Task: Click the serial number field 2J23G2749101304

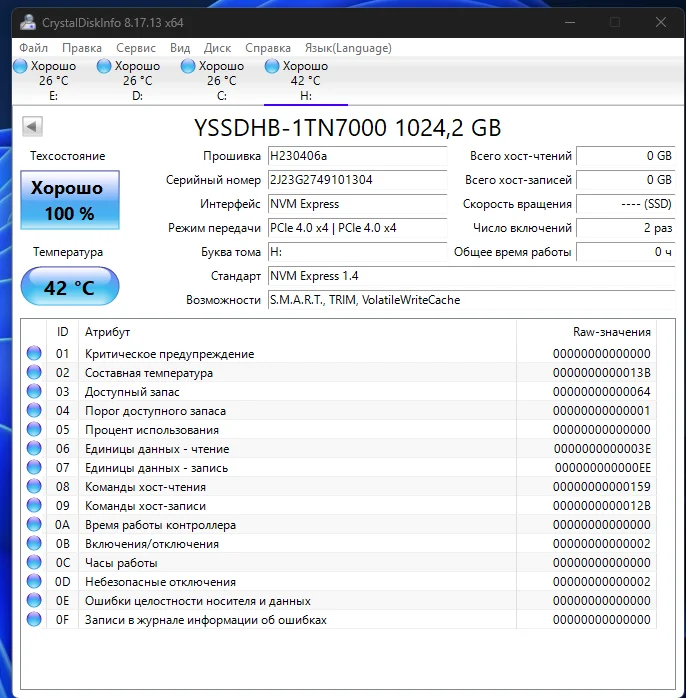Action: pos(357,180)
